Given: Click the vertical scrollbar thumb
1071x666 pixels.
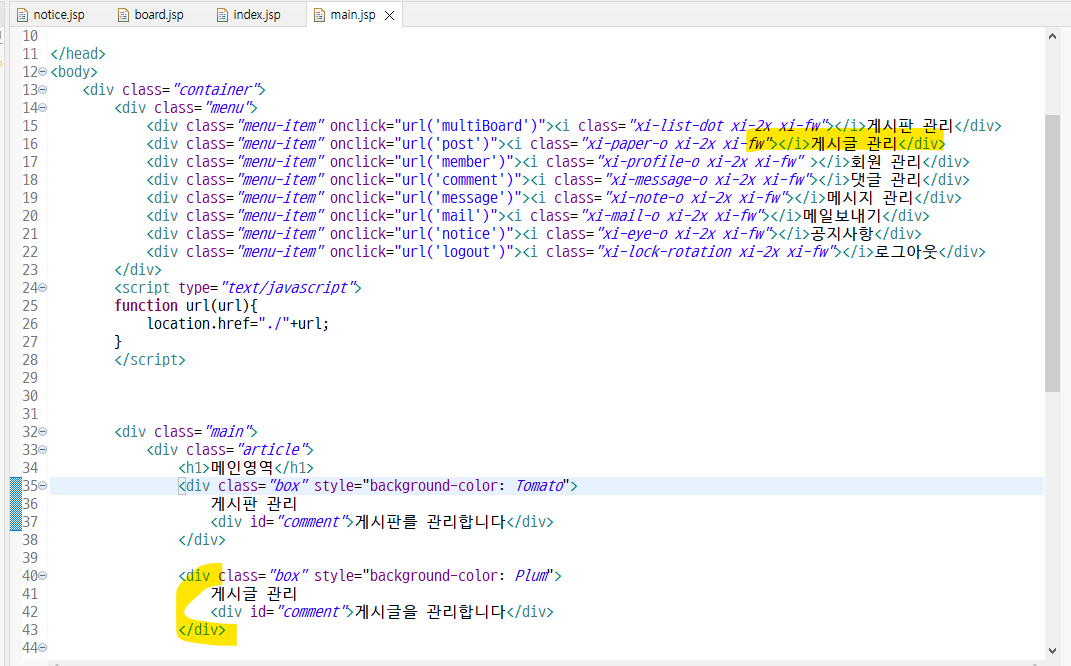Looking at the screenshot, I should (1052, 253).
